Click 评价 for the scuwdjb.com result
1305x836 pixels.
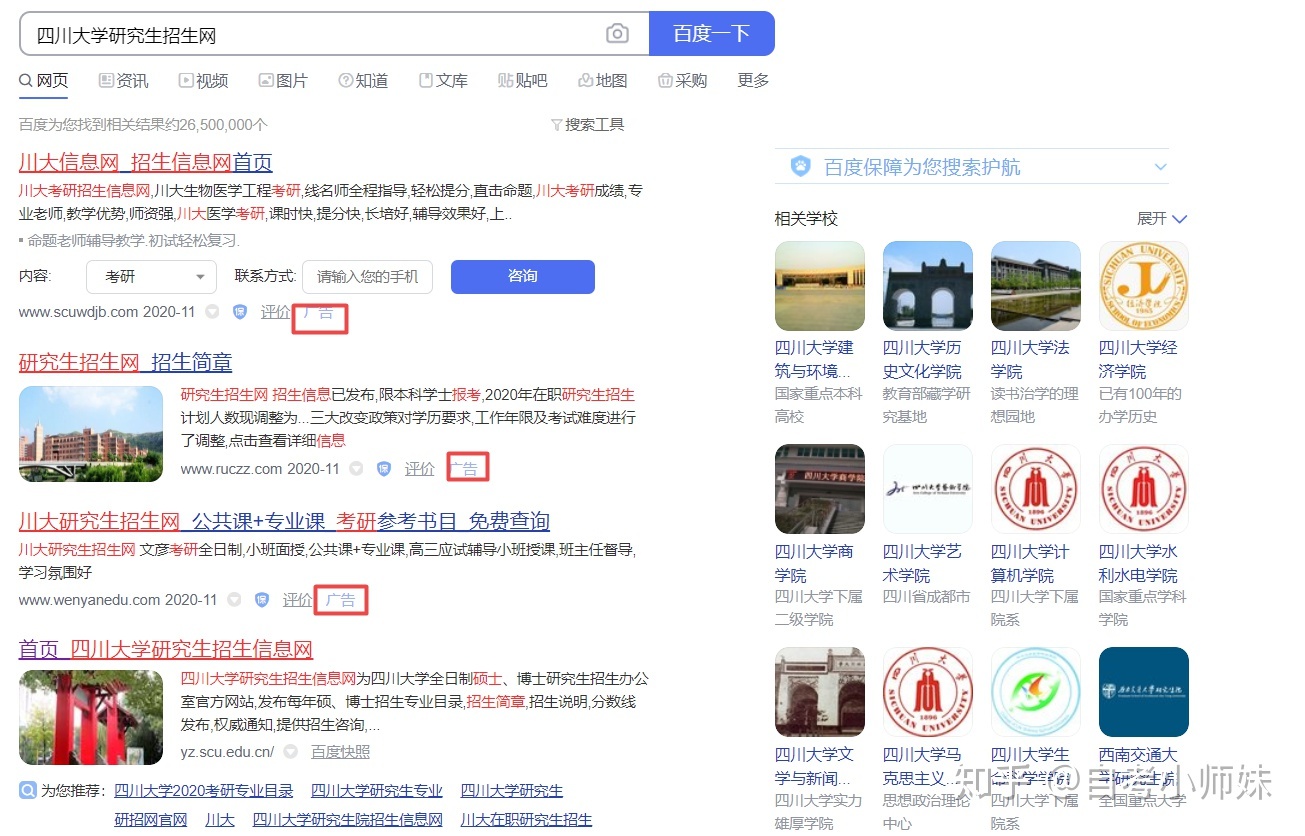(276, 312)
